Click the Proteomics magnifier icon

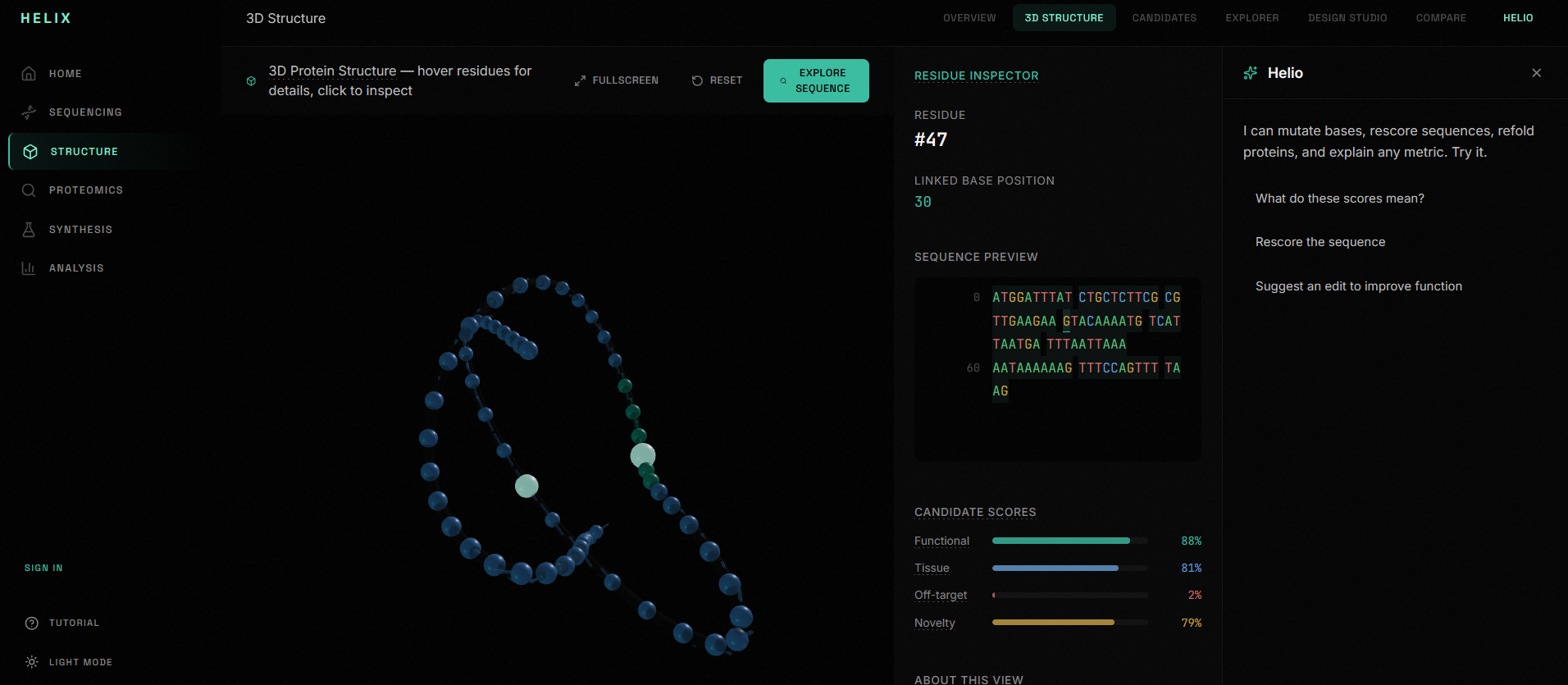tap(29, 190)
